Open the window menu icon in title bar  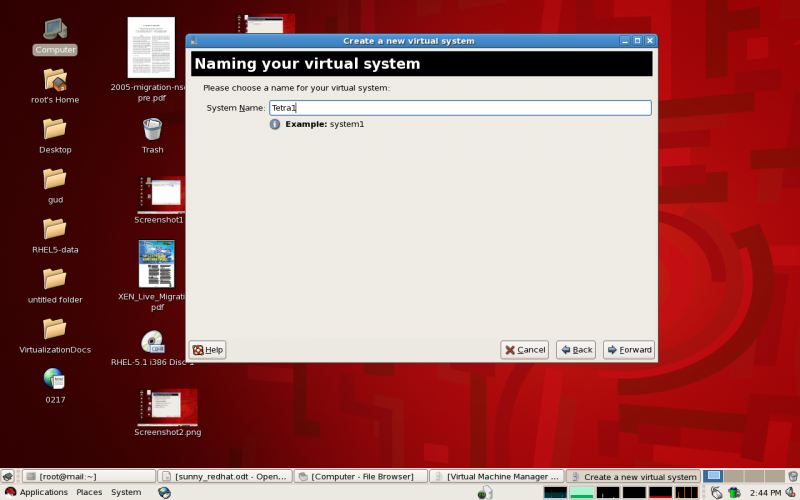click(x=193, y=41)
